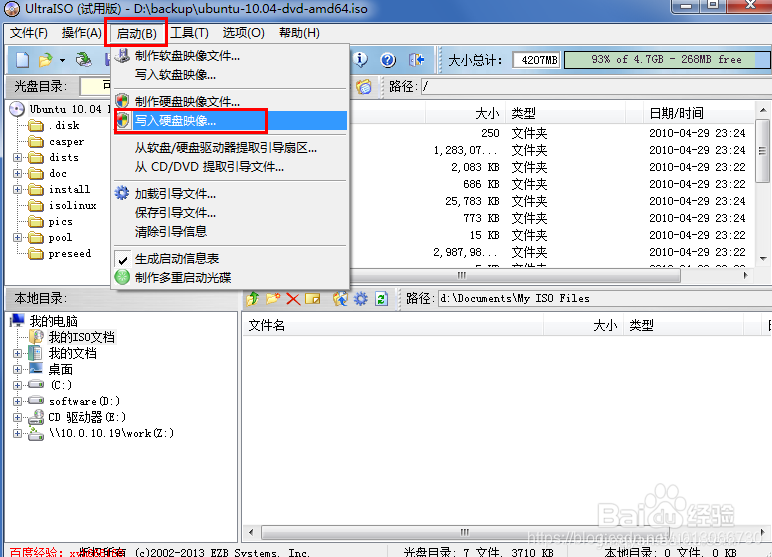
Task: Click the green disc icon beside 制作多重启动光碟
Action: 122,277
